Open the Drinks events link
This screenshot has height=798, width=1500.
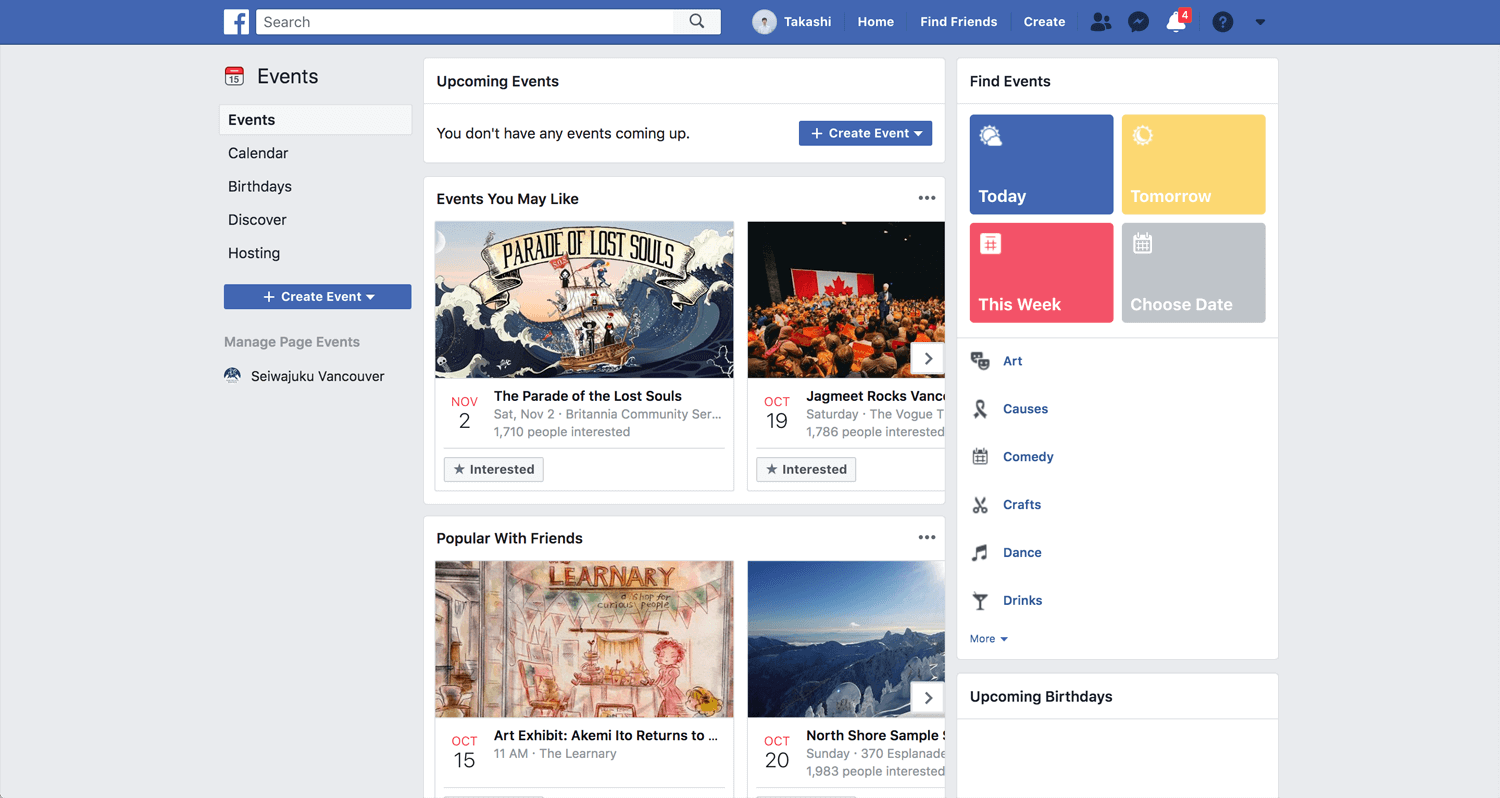[x=1023, y=601]
